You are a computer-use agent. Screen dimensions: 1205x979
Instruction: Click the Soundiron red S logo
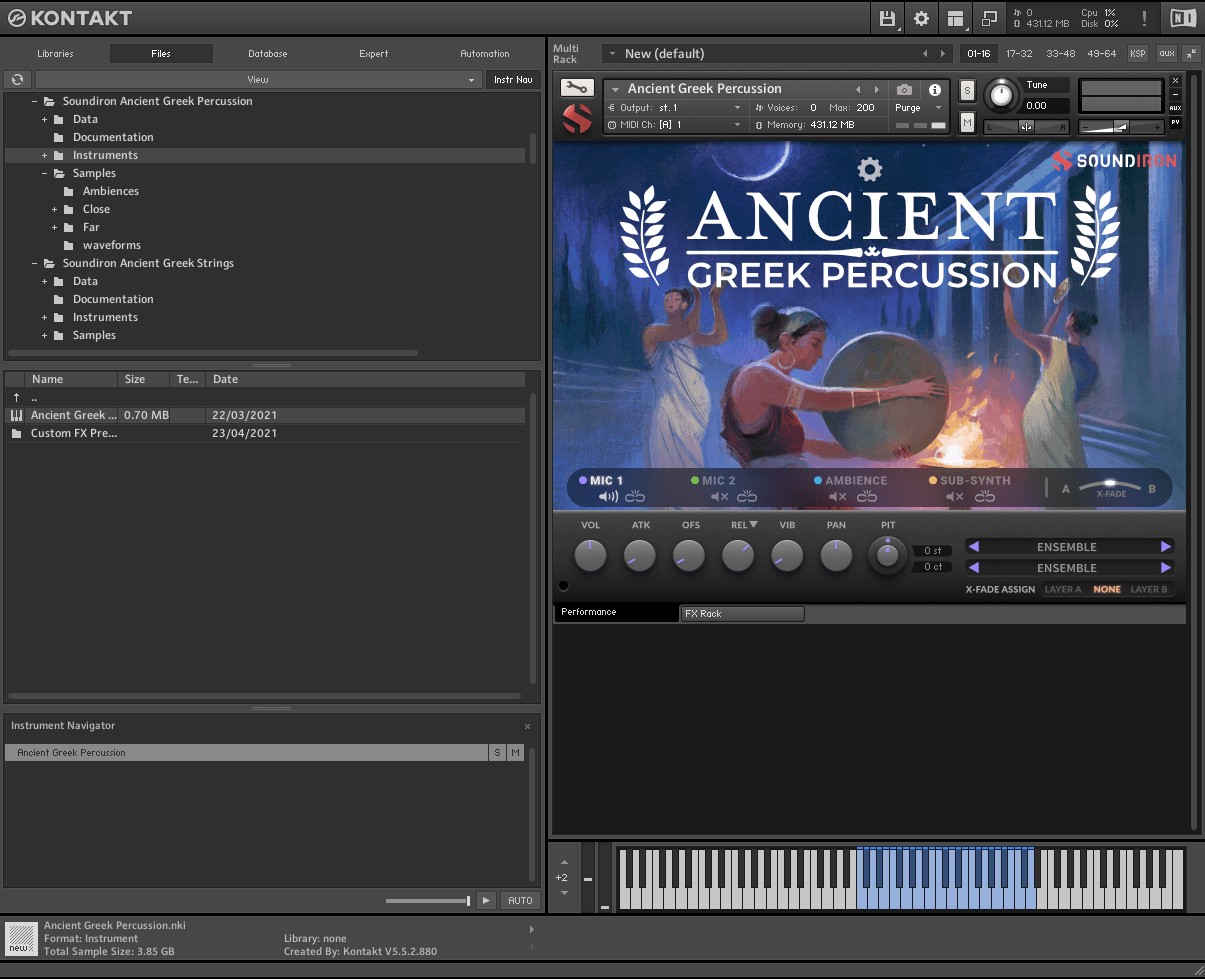[x=577, y=119]
